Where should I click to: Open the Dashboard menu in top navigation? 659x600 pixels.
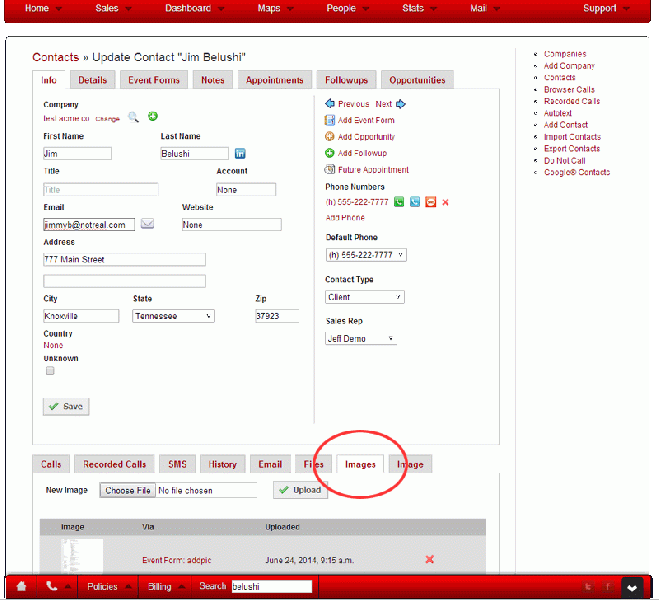(x=189, y=9)
